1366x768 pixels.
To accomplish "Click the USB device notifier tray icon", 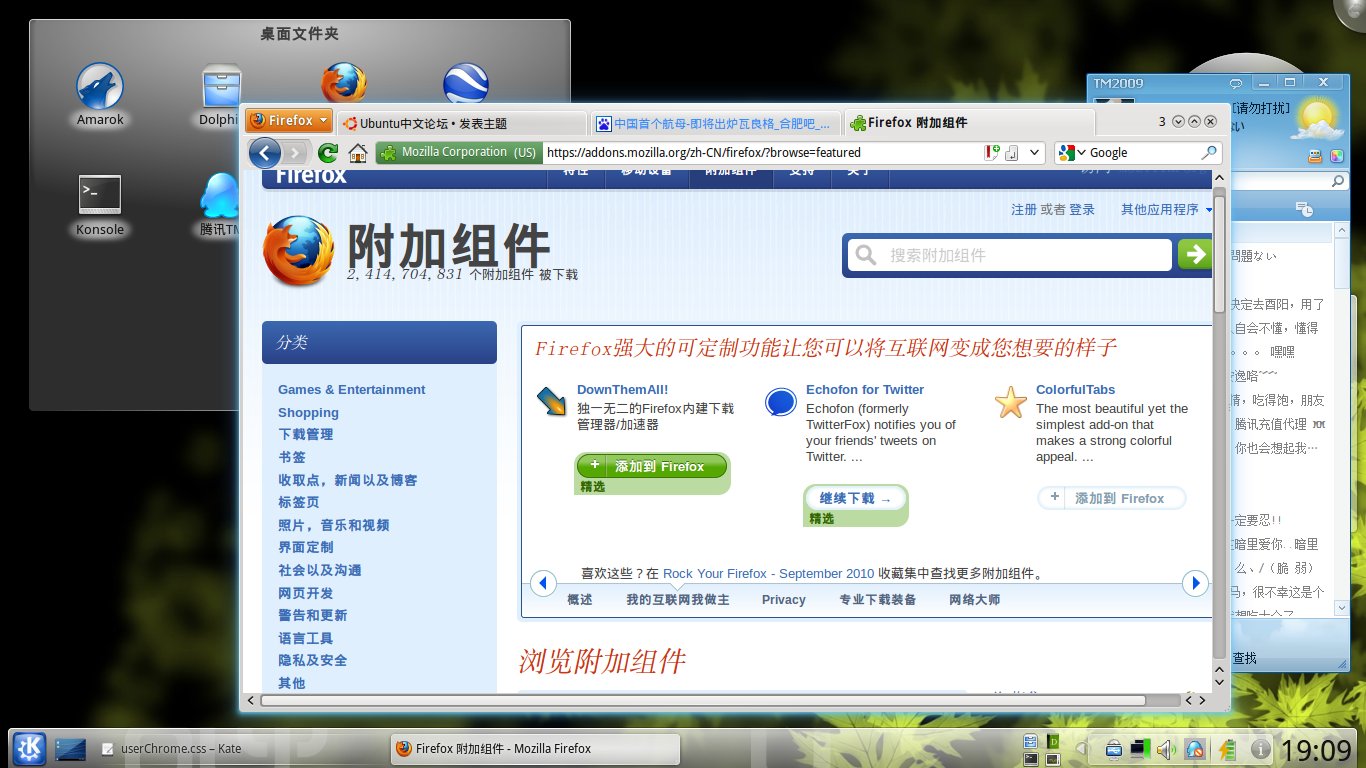I will [1113, 749].
